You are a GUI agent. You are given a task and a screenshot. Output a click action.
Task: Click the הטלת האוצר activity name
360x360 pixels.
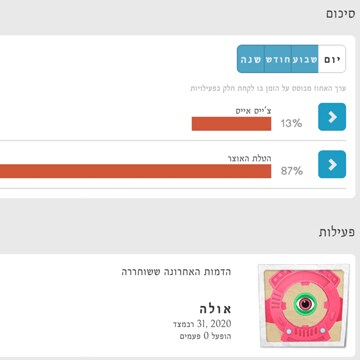pos(250,158)
